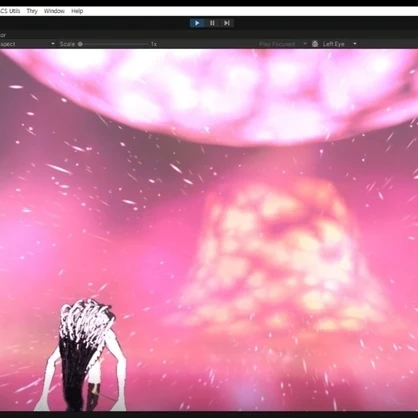Click the 1x scale value
The height and width of the screenshot is (418, 418).
[154, 44]
